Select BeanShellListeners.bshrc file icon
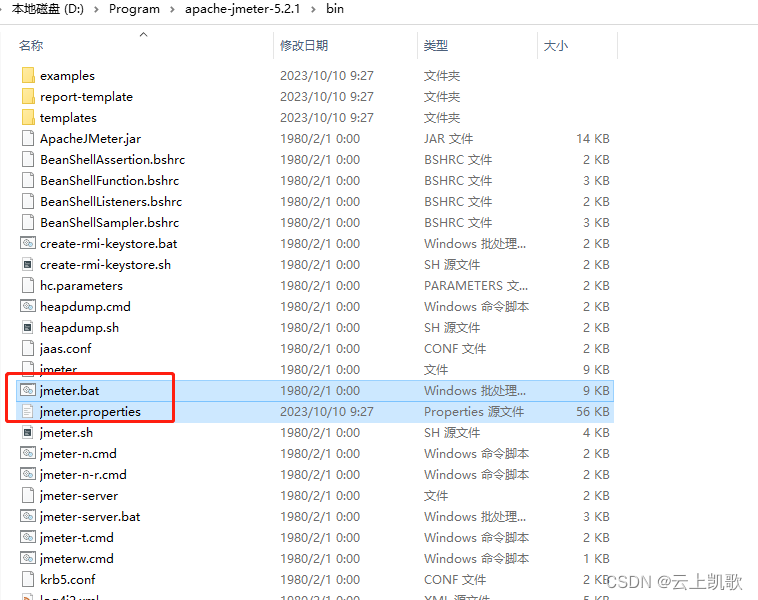Image resolution: width=758 pixels, height=600 pixels. click(x=28, y=202)
